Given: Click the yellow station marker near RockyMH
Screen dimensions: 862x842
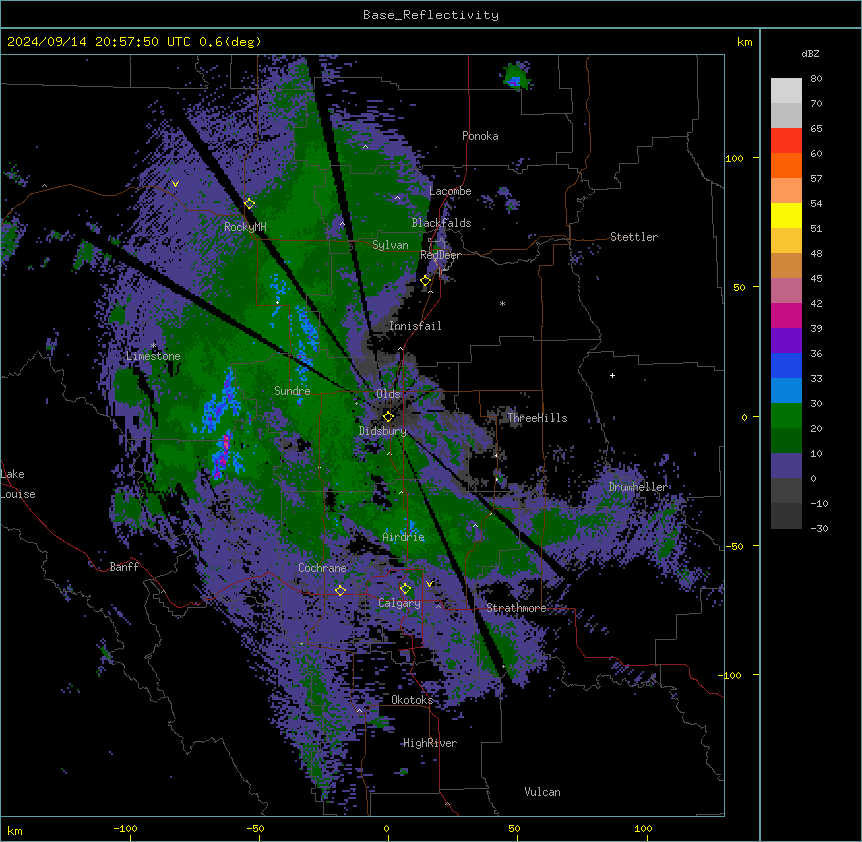Looking at the screenshot, I should tap(250, 204).
